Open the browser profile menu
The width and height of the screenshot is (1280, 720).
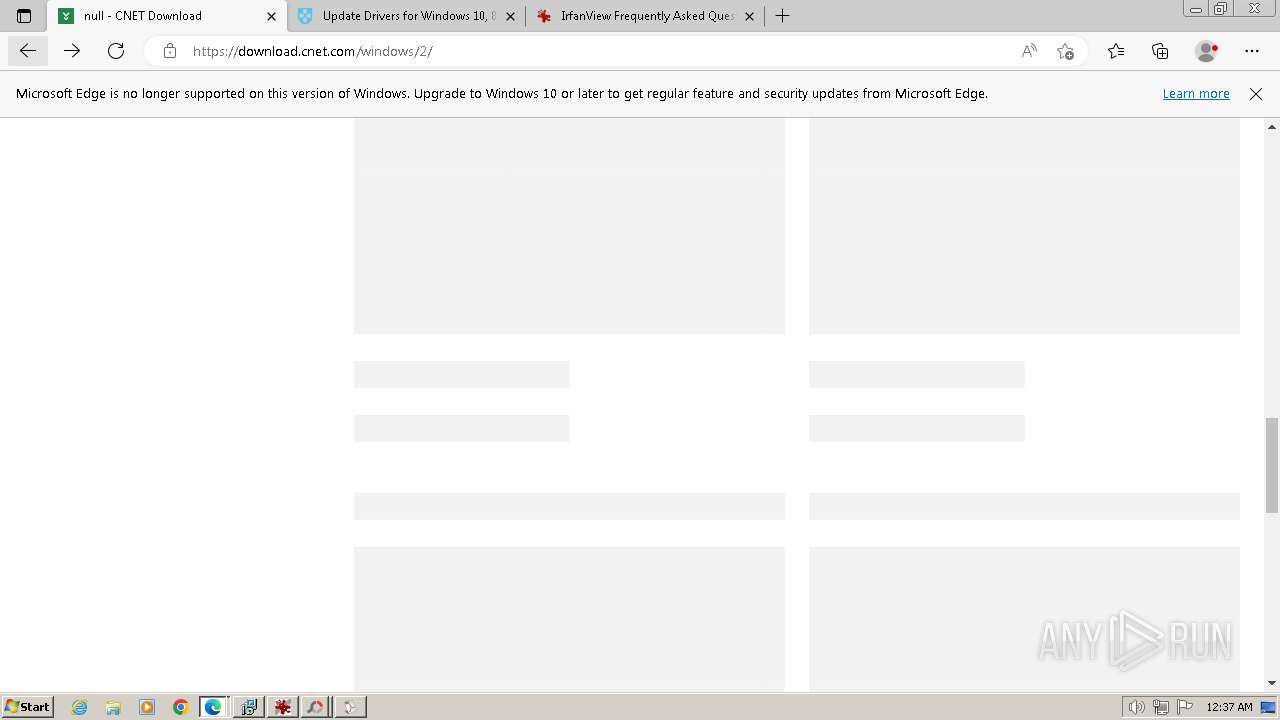tap(1207, 51)
